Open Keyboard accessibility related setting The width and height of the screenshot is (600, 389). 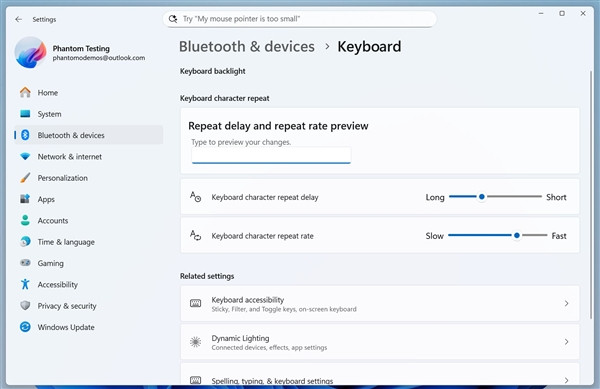click(380, 304)
